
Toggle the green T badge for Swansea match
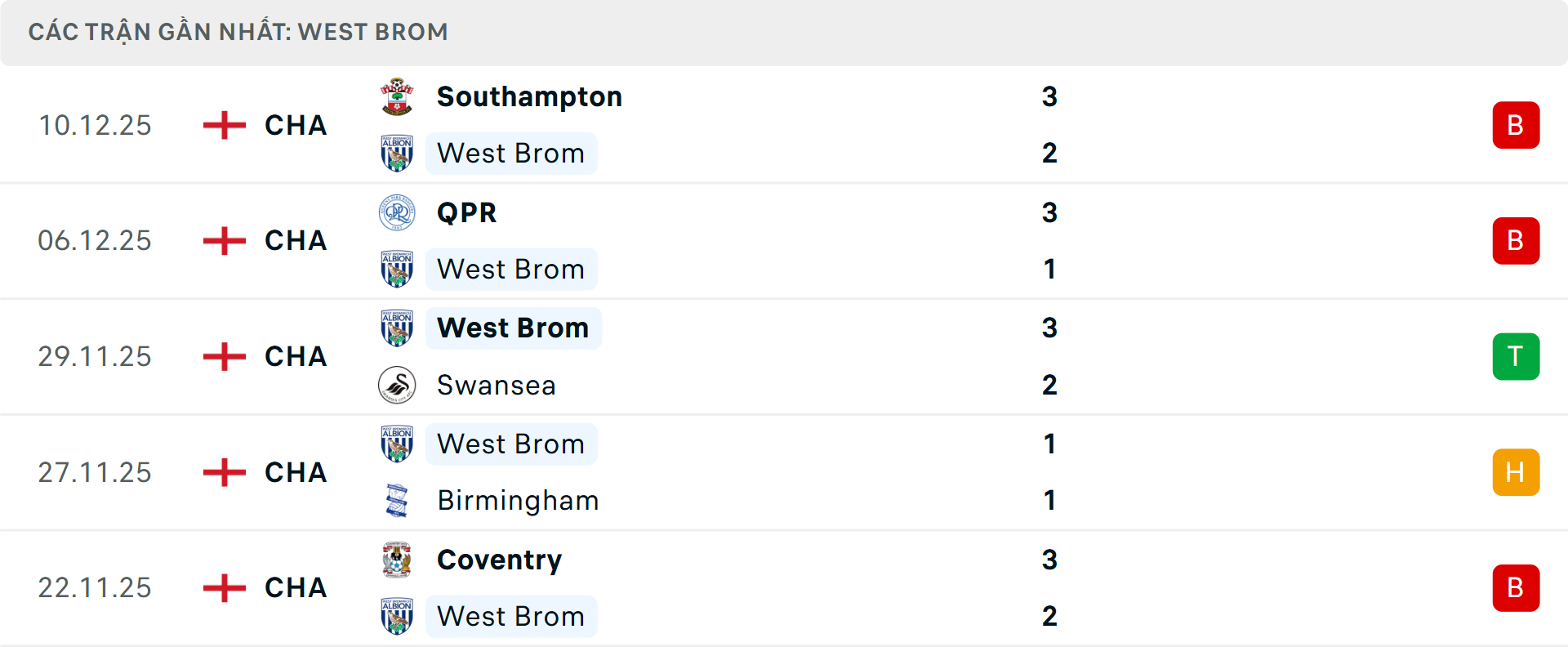coord(1517,355)
